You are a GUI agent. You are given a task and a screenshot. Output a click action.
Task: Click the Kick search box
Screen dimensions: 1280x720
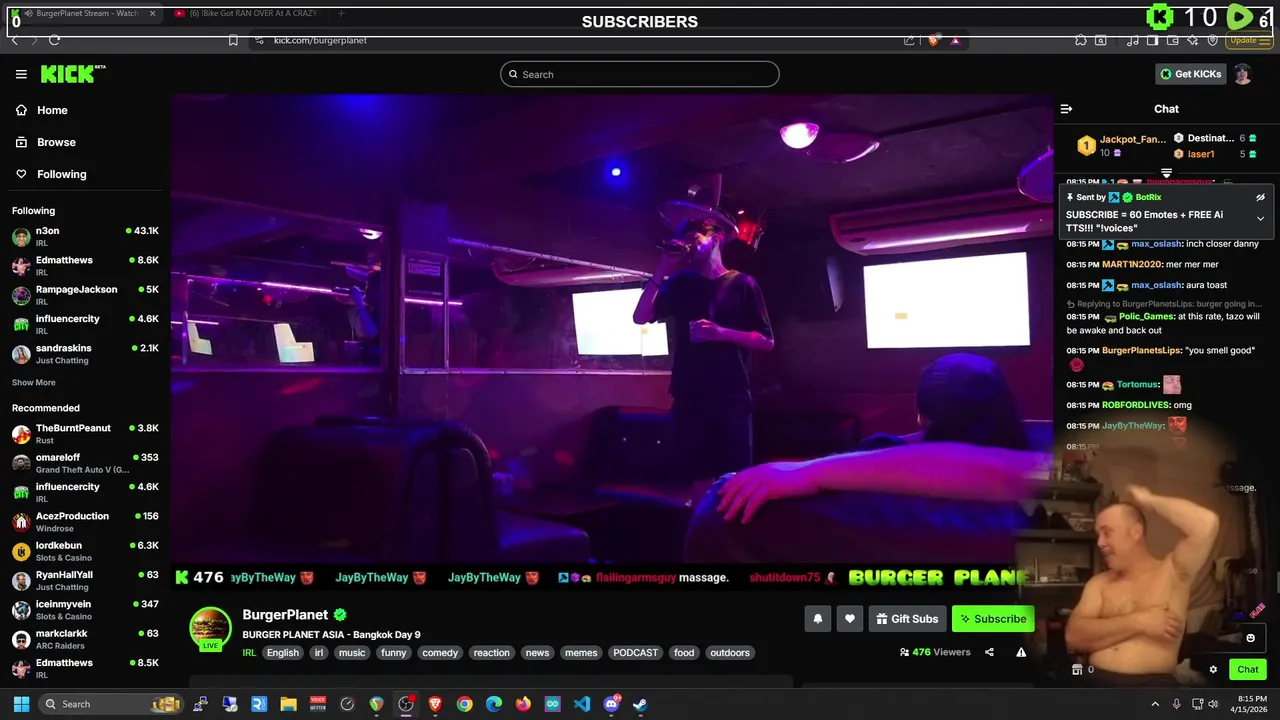[x=640, y=74]
